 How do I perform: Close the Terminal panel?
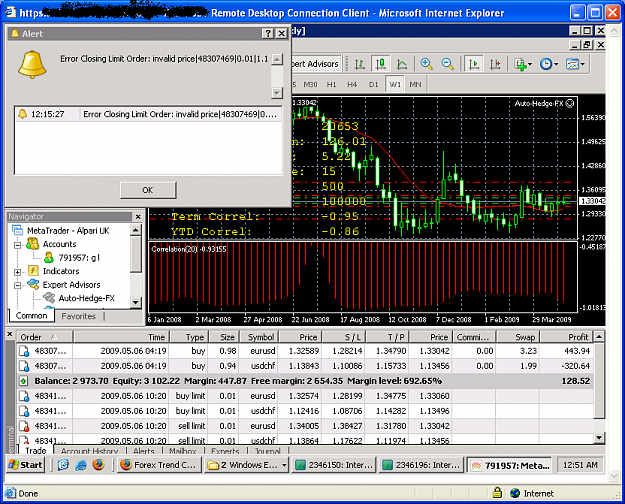[x=10, y=334]
